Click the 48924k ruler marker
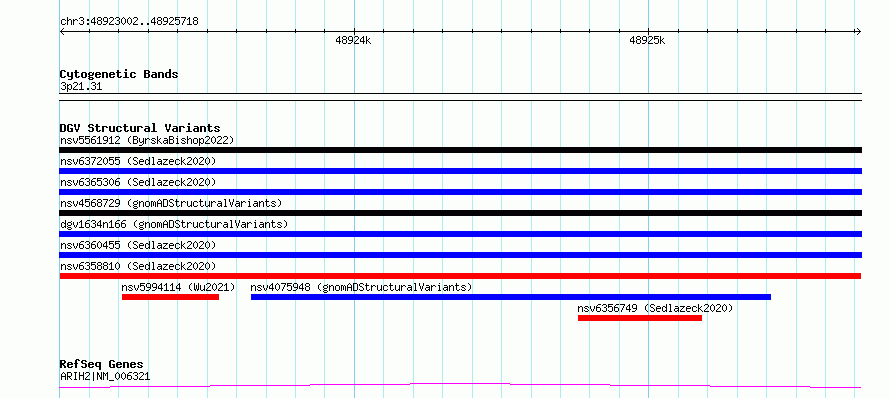 point(353,40)
